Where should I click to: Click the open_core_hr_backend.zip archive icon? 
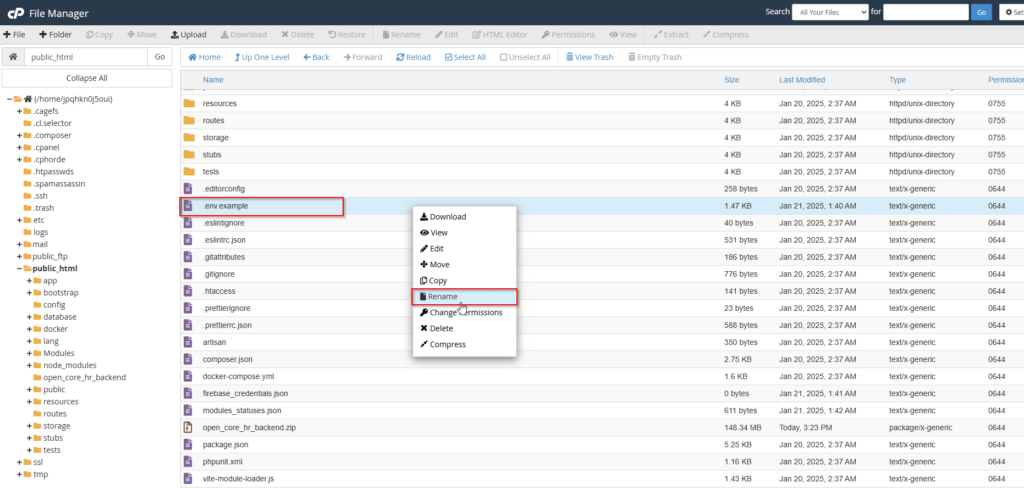pyautogui.click(x=189, y=427)
